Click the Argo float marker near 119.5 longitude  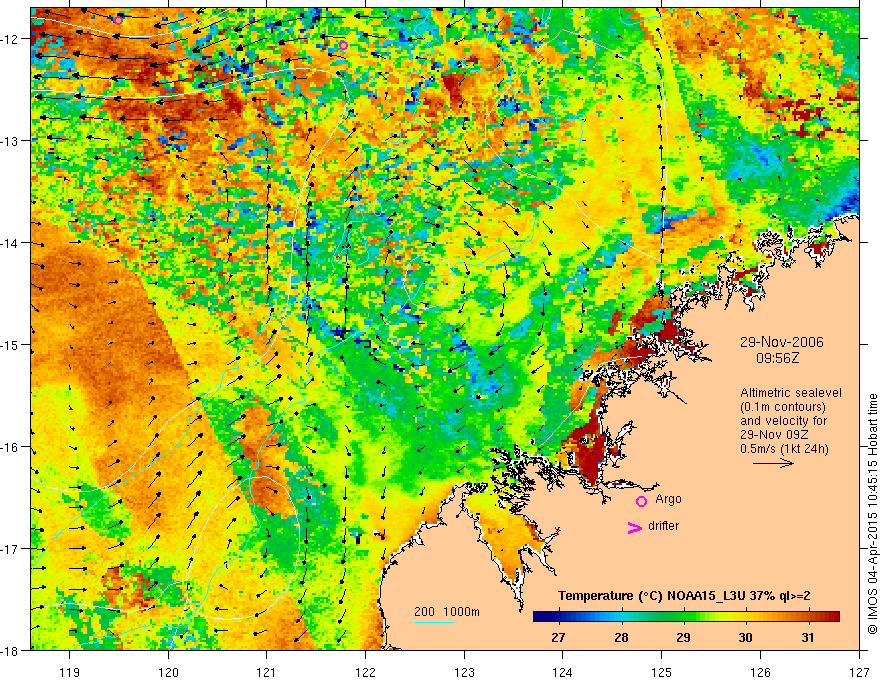pyautogui.click(x=118, y=20)
